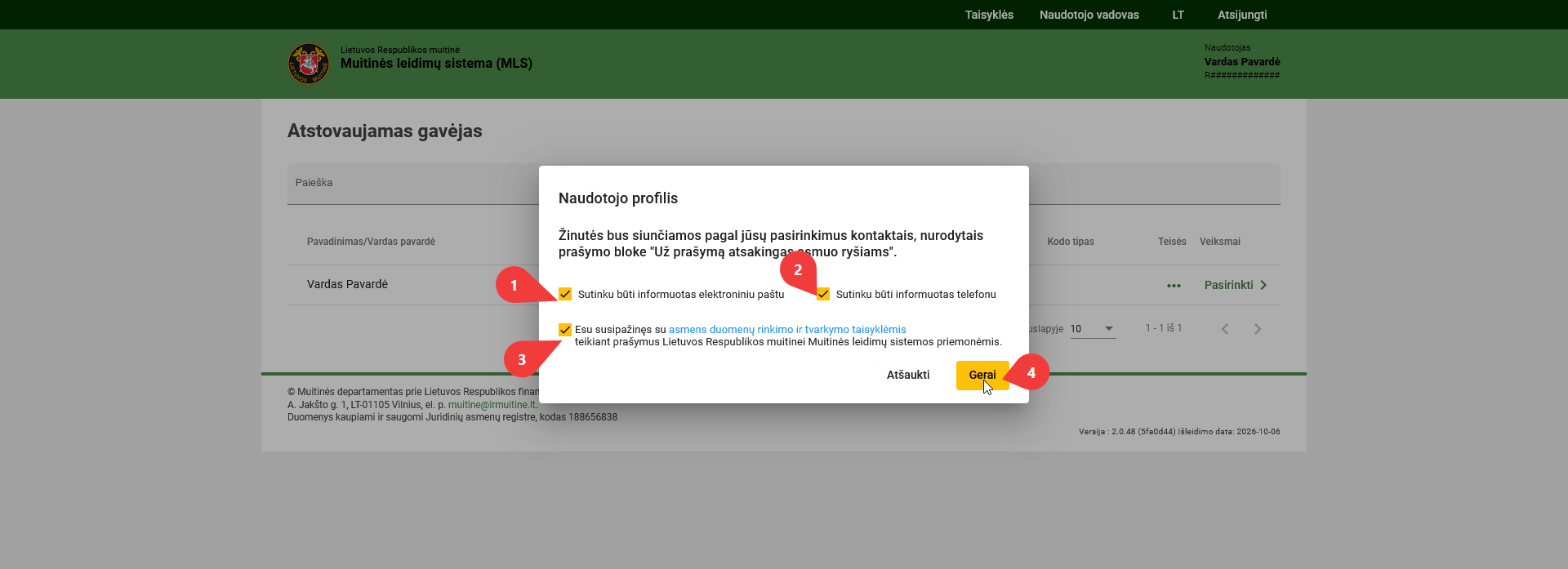Click the Kodo tipas column header
Screen dimensions: 1568x569
click(1071, 242)
